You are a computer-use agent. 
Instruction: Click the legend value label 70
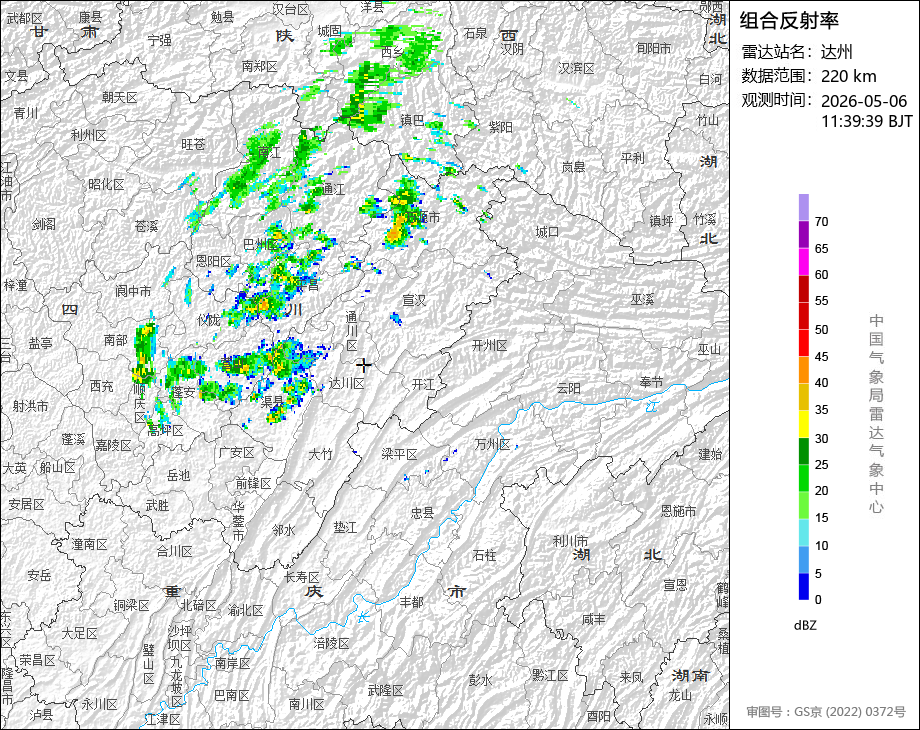coord(821,222)
